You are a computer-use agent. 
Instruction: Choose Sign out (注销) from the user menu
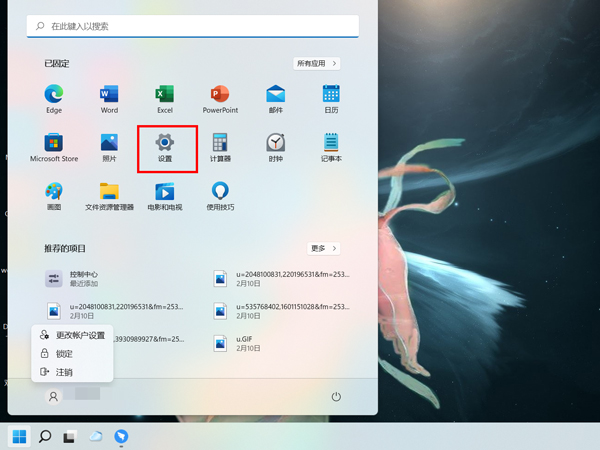[64, 372]
